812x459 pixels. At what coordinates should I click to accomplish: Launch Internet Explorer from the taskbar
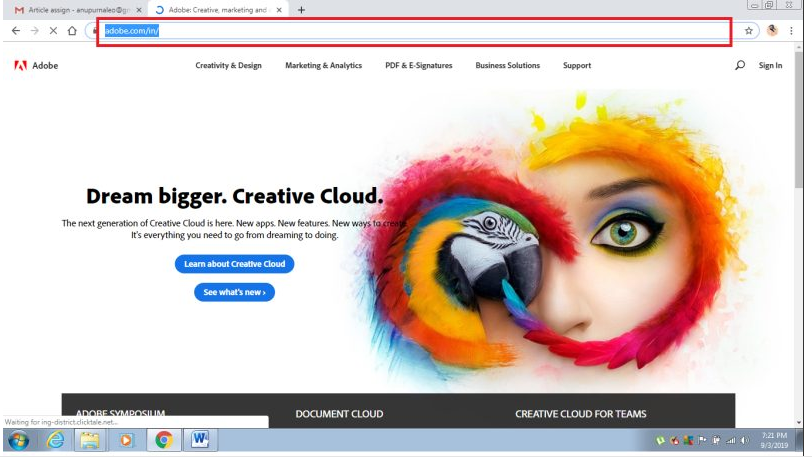[x=55, y=441]
